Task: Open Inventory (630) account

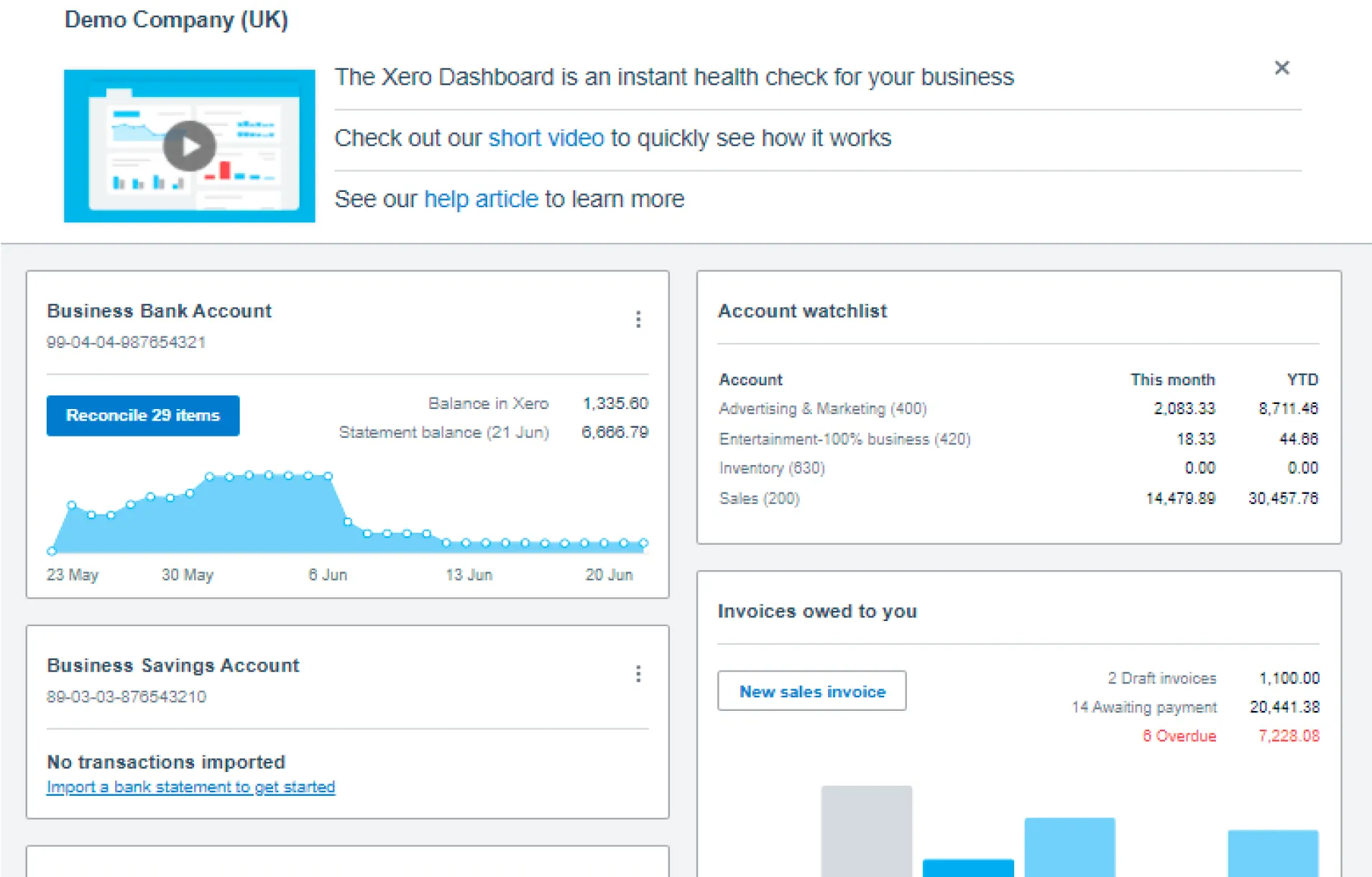Action: [772, 468]
